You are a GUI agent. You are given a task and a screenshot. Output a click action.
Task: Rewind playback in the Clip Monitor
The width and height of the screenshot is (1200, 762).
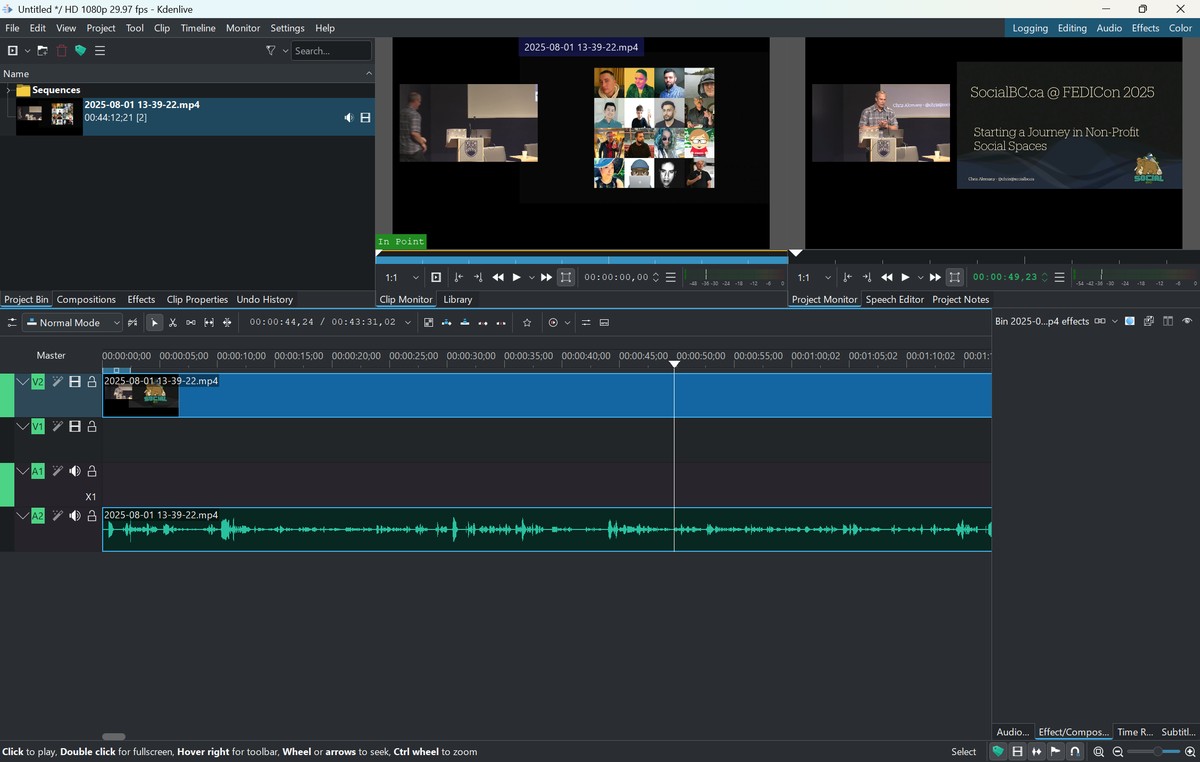498,278
